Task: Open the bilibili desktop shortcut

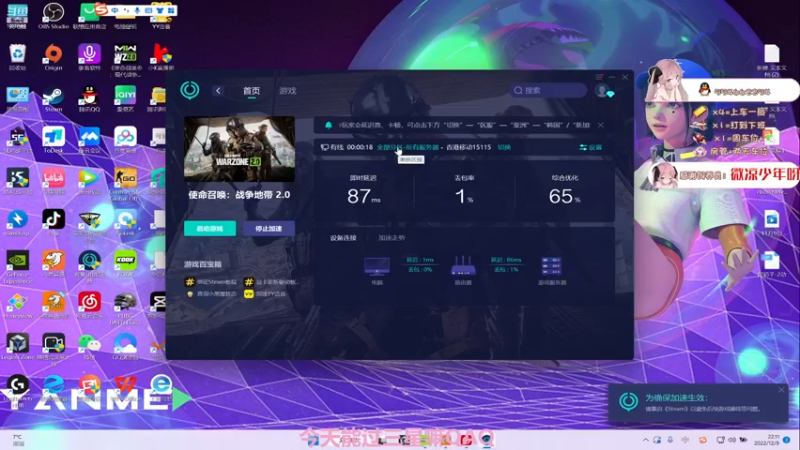Action: tap(53, 181)
